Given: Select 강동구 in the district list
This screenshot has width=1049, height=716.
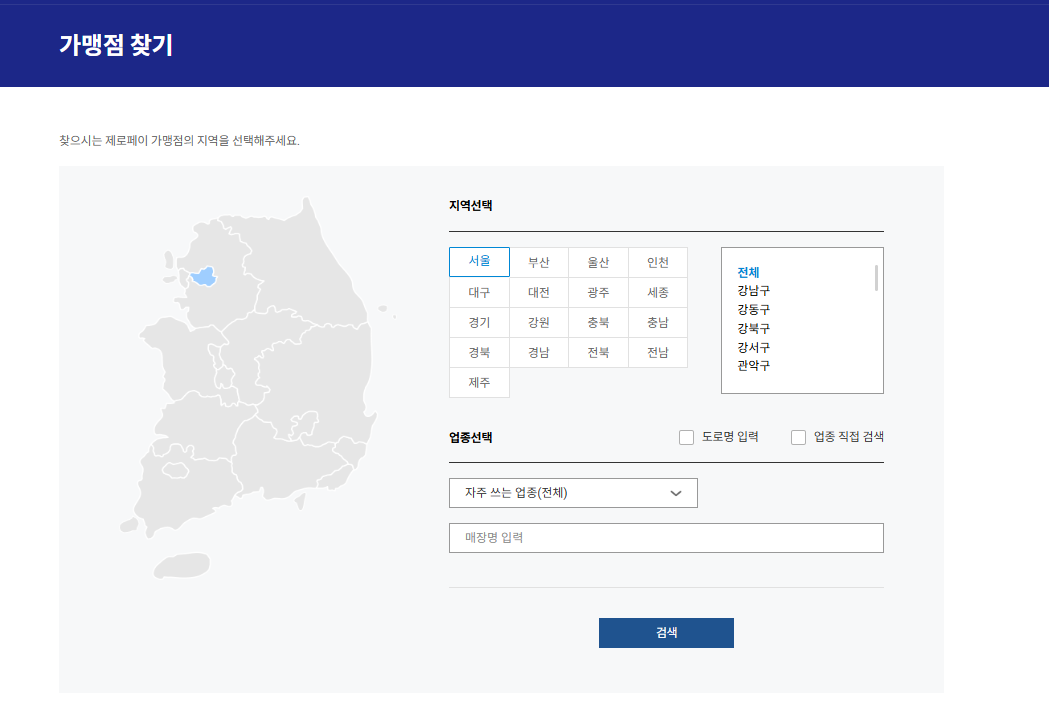Looking at the screenshot, I should [753, 310].
